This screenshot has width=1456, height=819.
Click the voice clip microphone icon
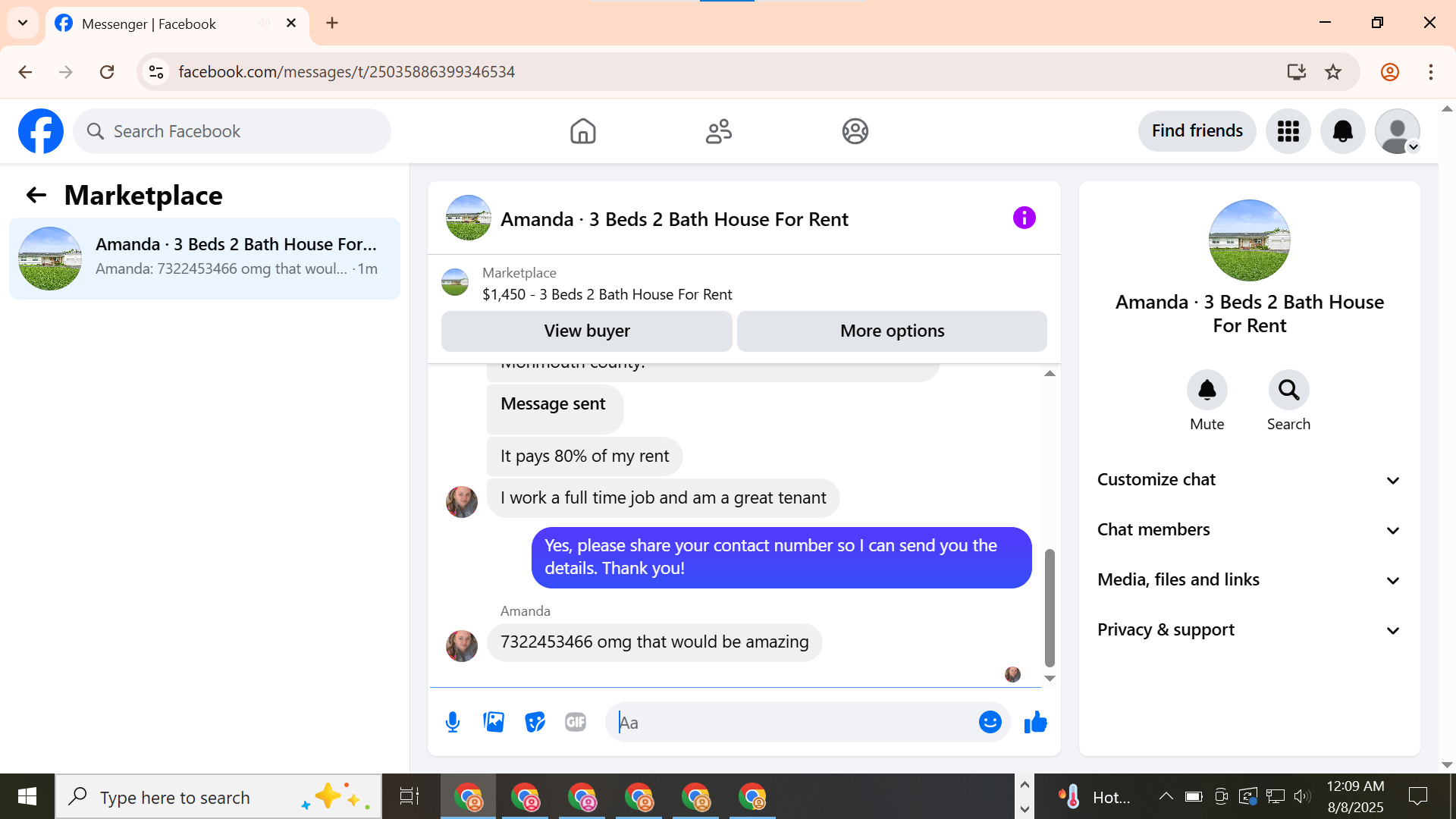[x=453, y=722]
